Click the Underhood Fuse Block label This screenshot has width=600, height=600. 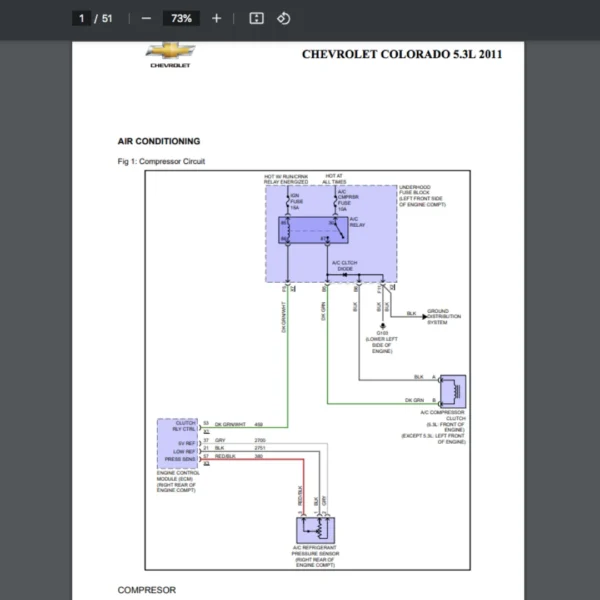pos(422,196)
